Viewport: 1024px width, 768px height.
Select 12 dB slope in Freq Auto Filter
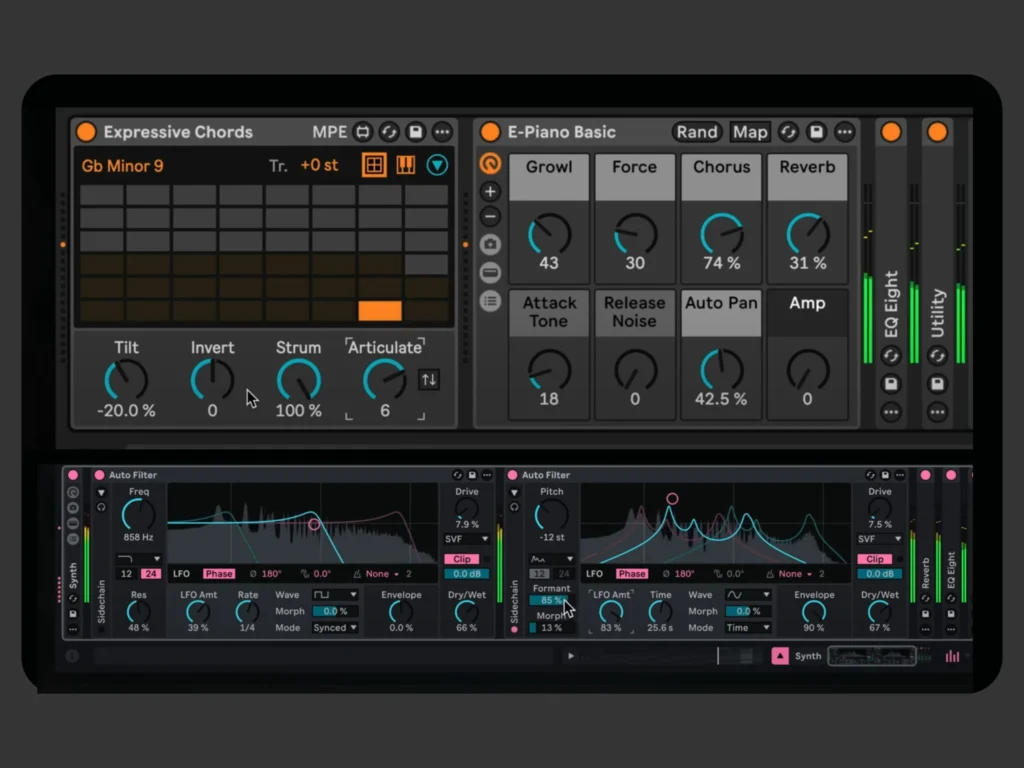click(127, 573)
